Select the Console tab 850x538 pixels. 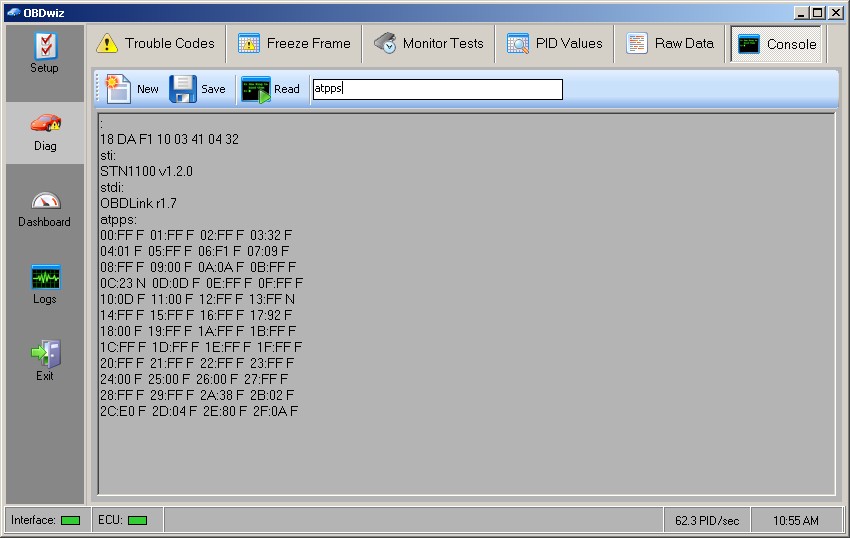coord(776,44)
